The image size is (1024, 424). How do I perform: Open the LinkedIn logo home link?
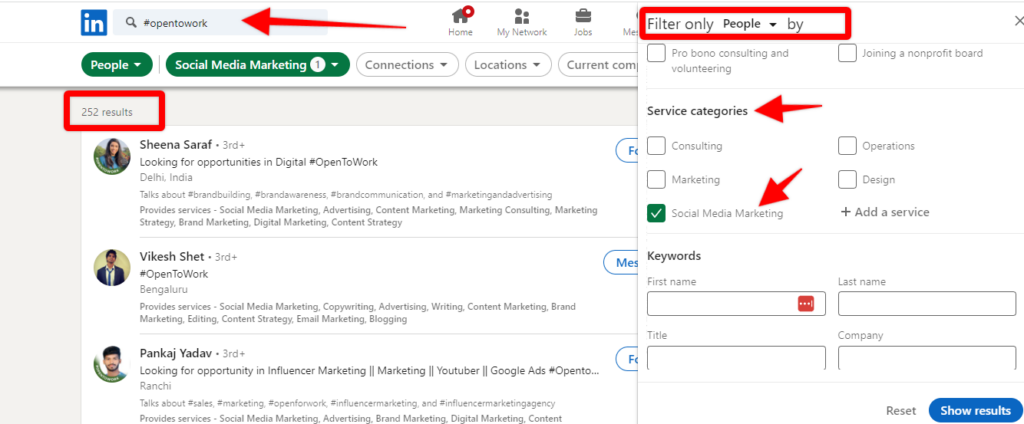94,23
